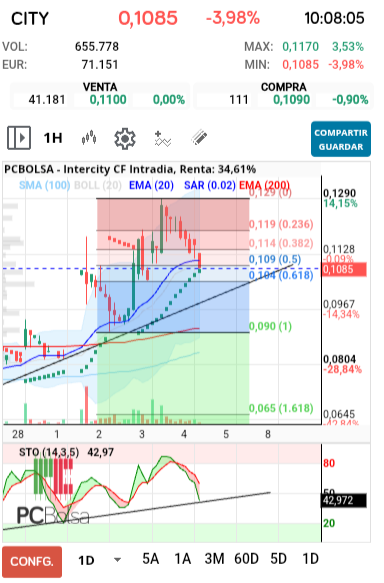This screenshot has width=384, height=583.
Task: Select the rightmost 1D range tab
Action: [x=310, y=559]
